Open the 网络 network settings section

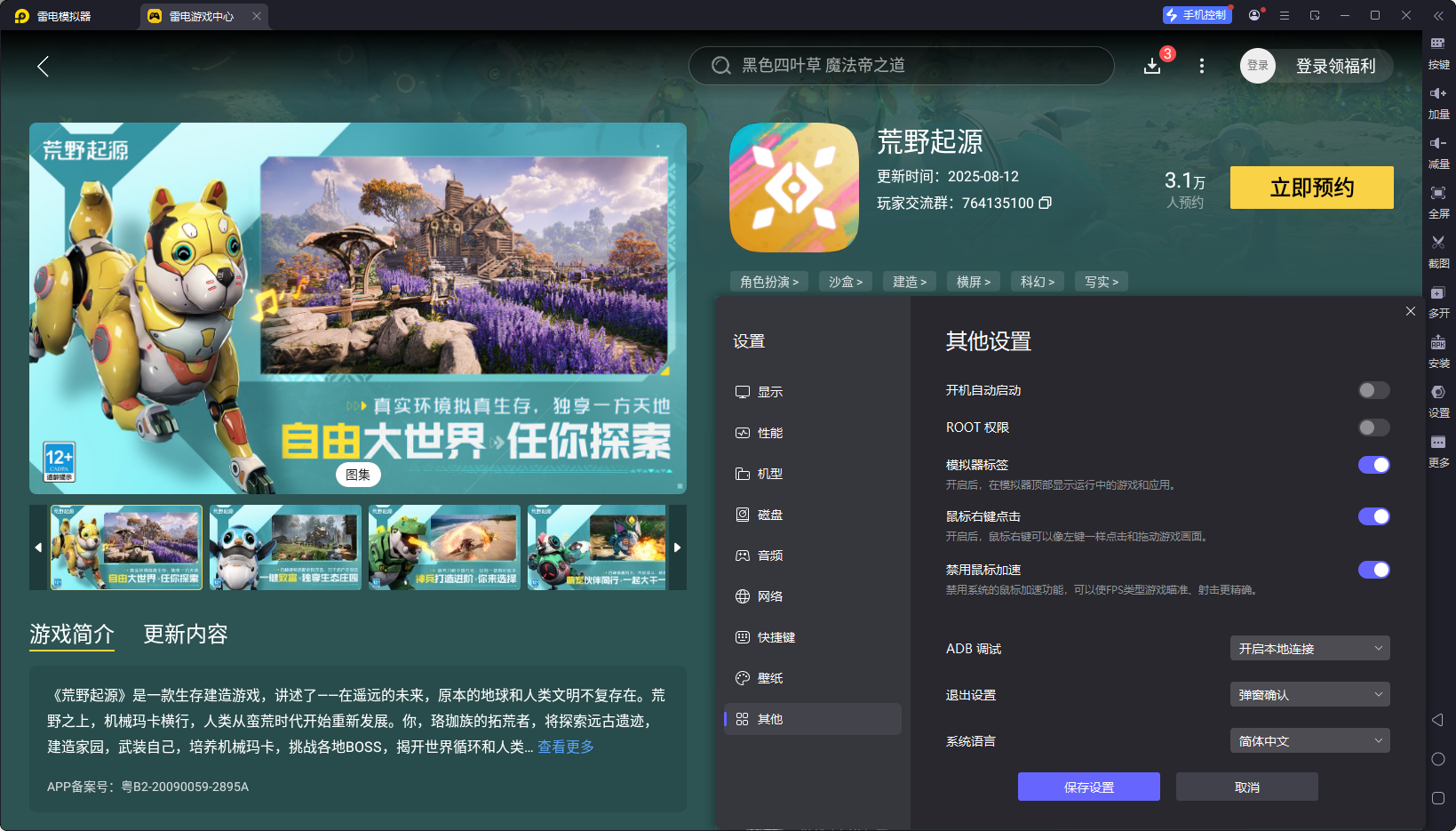coord(770,596)
